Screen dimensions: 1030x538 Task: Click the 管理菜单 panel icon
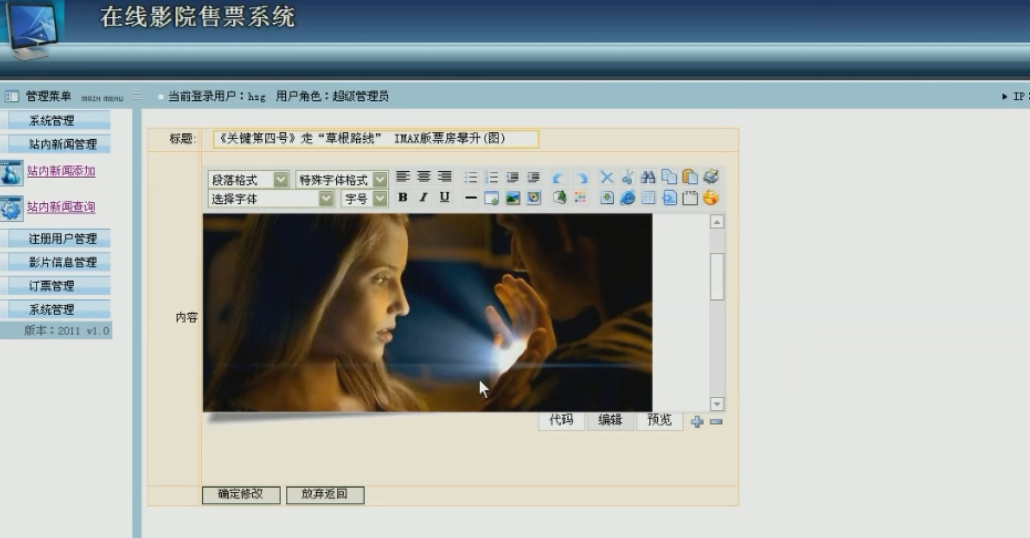12,97
